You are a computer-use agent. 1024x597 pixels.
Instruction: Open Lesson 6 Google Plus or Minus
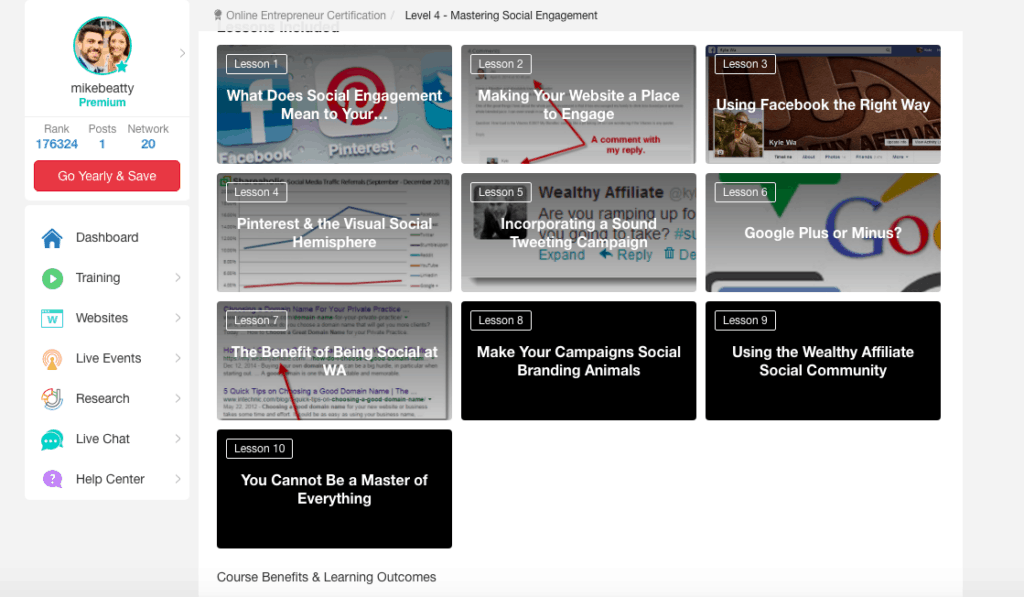pyautogui.click(x=823, y=233)
